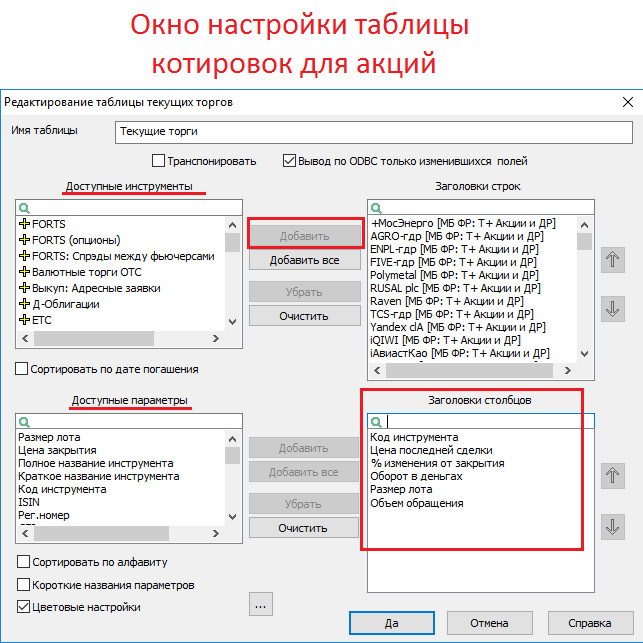Confirm with the Да button
643x643 pixels.
coord(392,623)
